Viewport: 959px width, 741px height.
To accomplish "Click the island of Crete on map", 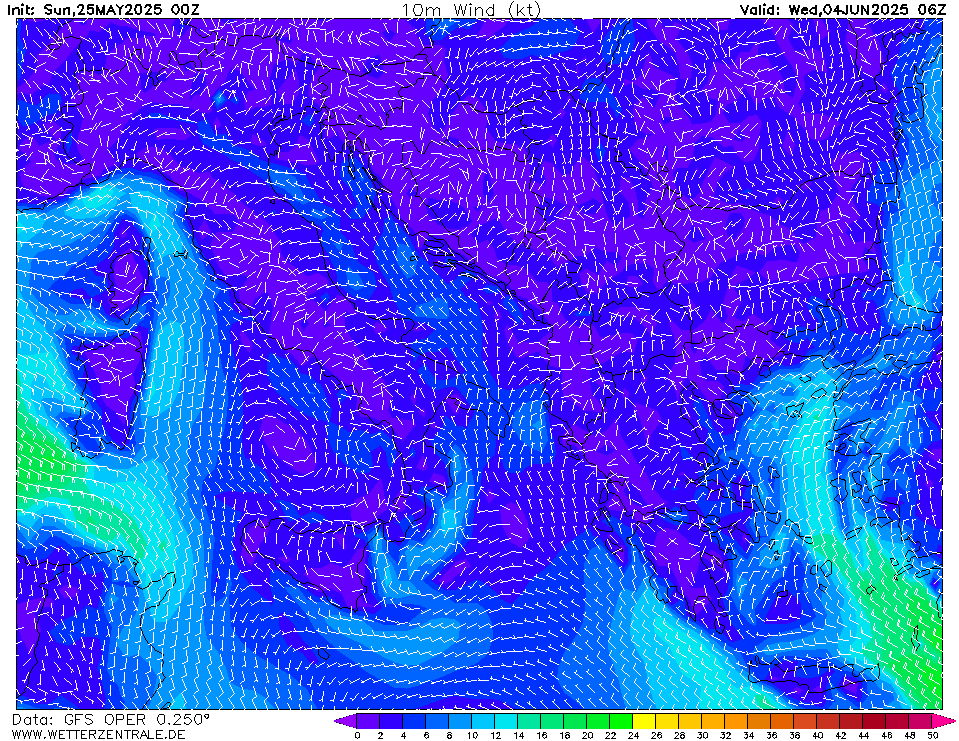I will (813, 676).
